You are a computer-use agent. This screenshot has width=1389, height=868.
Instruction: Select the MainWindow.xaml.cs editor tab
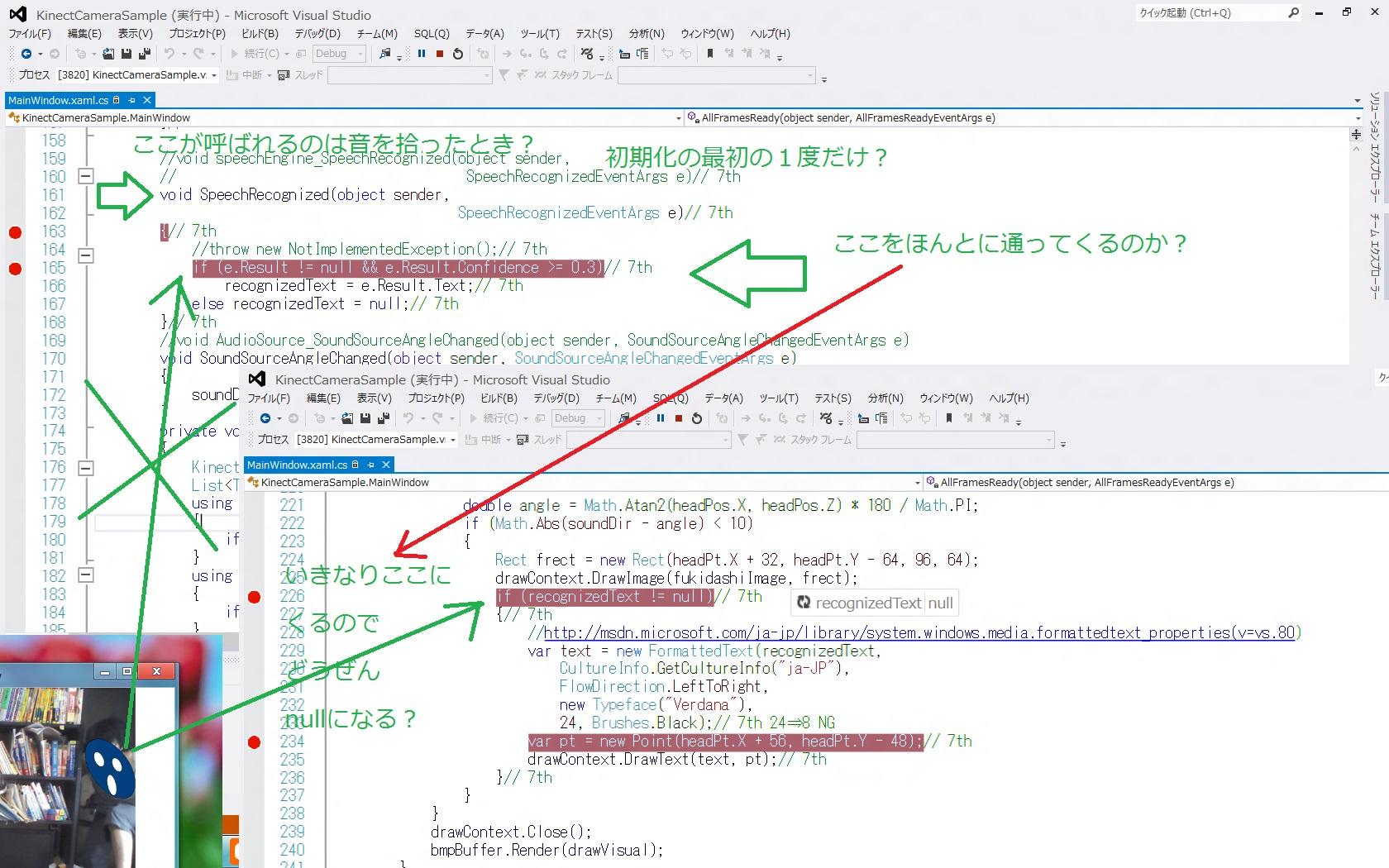pyautogui.click(x=58, y=100)
